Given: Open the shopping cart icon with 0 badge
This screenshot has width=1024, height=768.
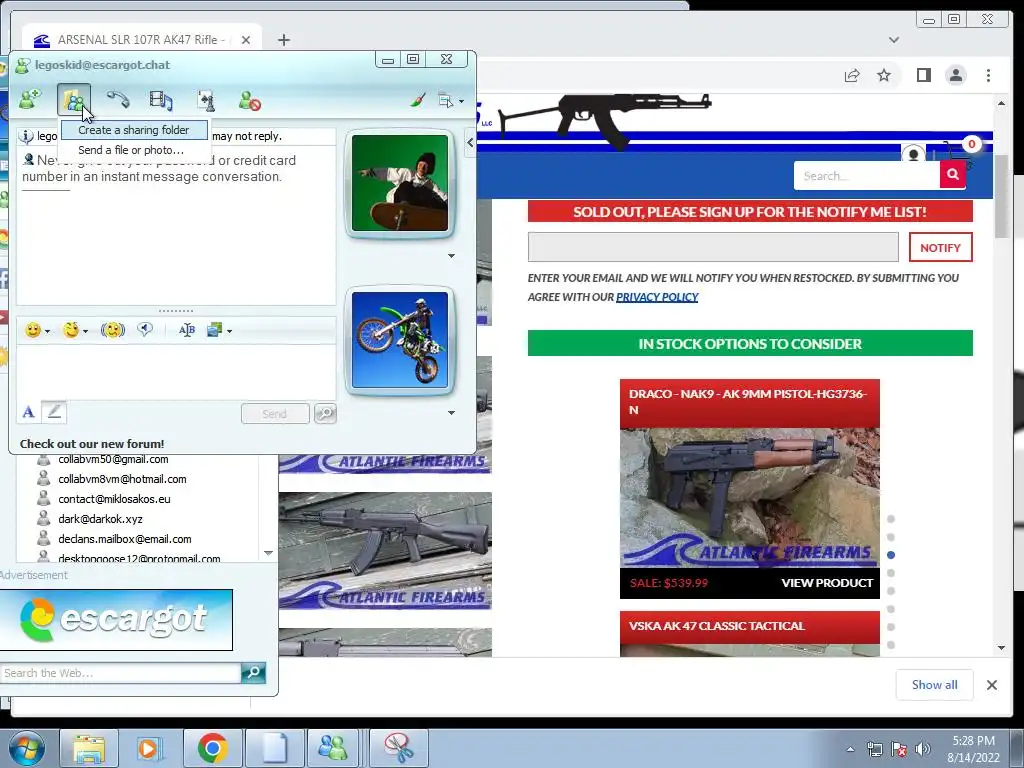Looking at the screenshot, I should click(959, 152).
